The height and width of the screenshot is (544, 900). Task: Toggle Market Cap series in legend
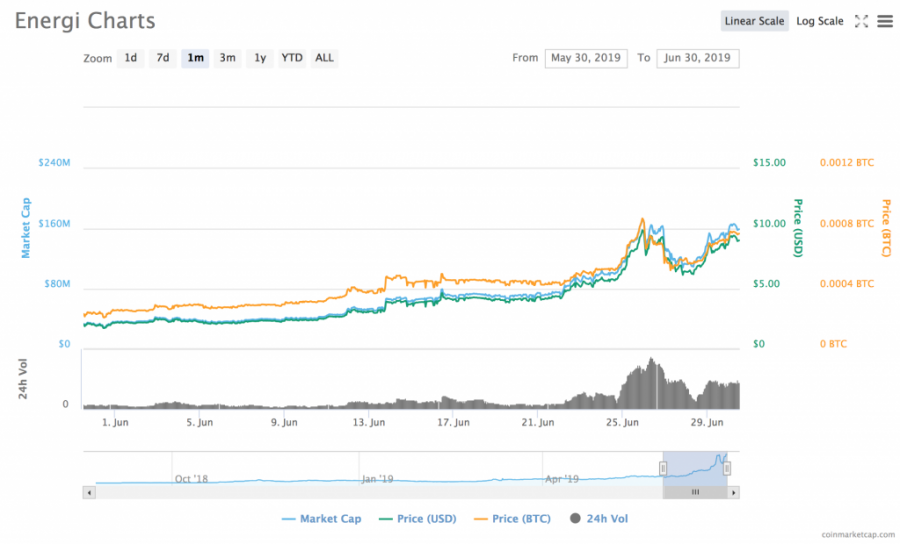point(321,519)
